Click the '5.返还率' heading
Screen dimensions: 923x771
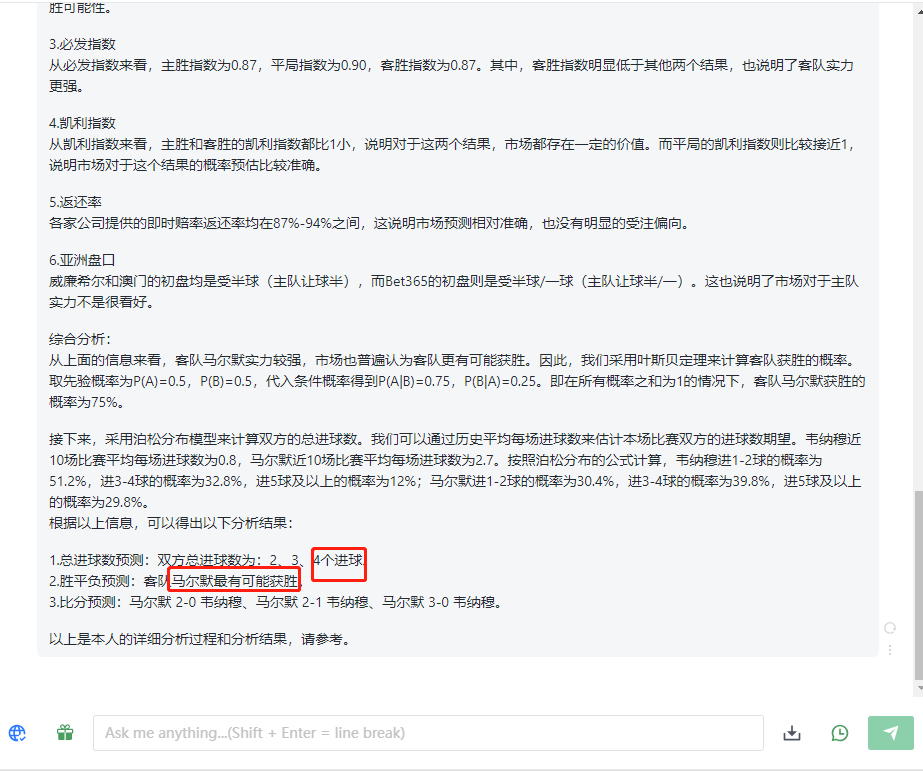coord(75,202)
